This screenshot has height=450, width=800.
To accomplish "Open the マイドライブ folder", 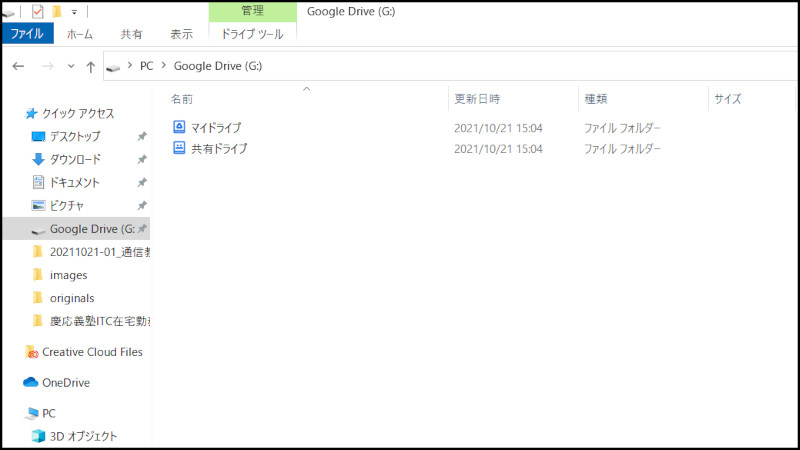I will pos(216,128).
